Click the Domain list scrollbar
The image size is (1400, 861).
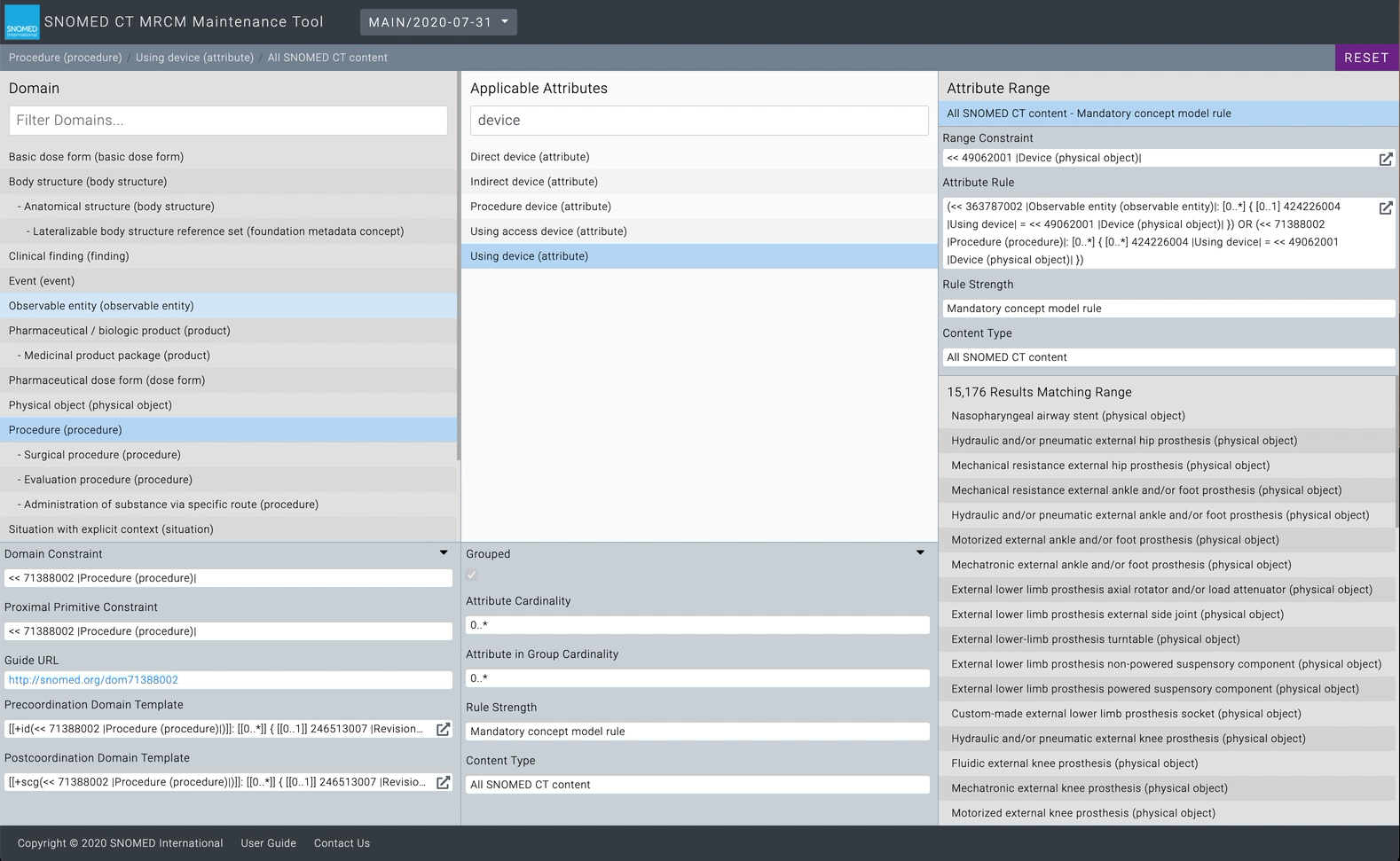click(459, 266)
